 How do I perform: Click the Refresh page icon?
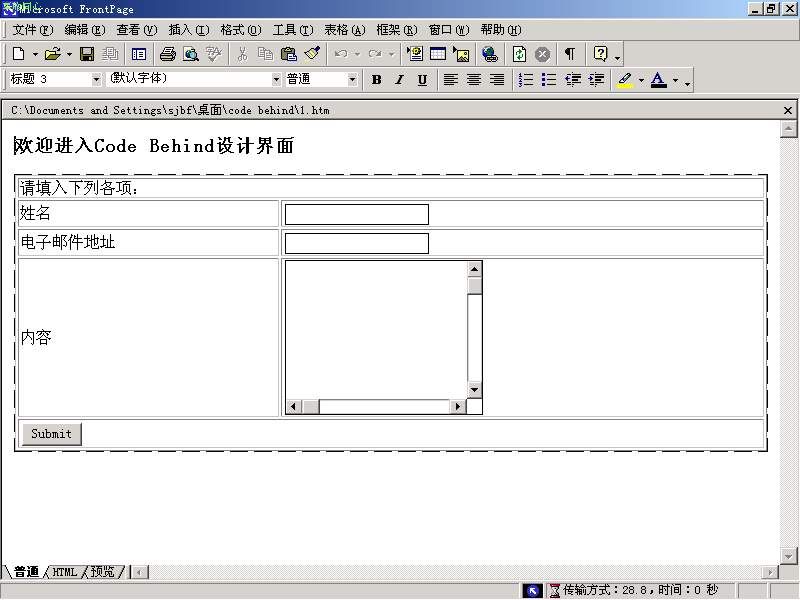(519, 54)
